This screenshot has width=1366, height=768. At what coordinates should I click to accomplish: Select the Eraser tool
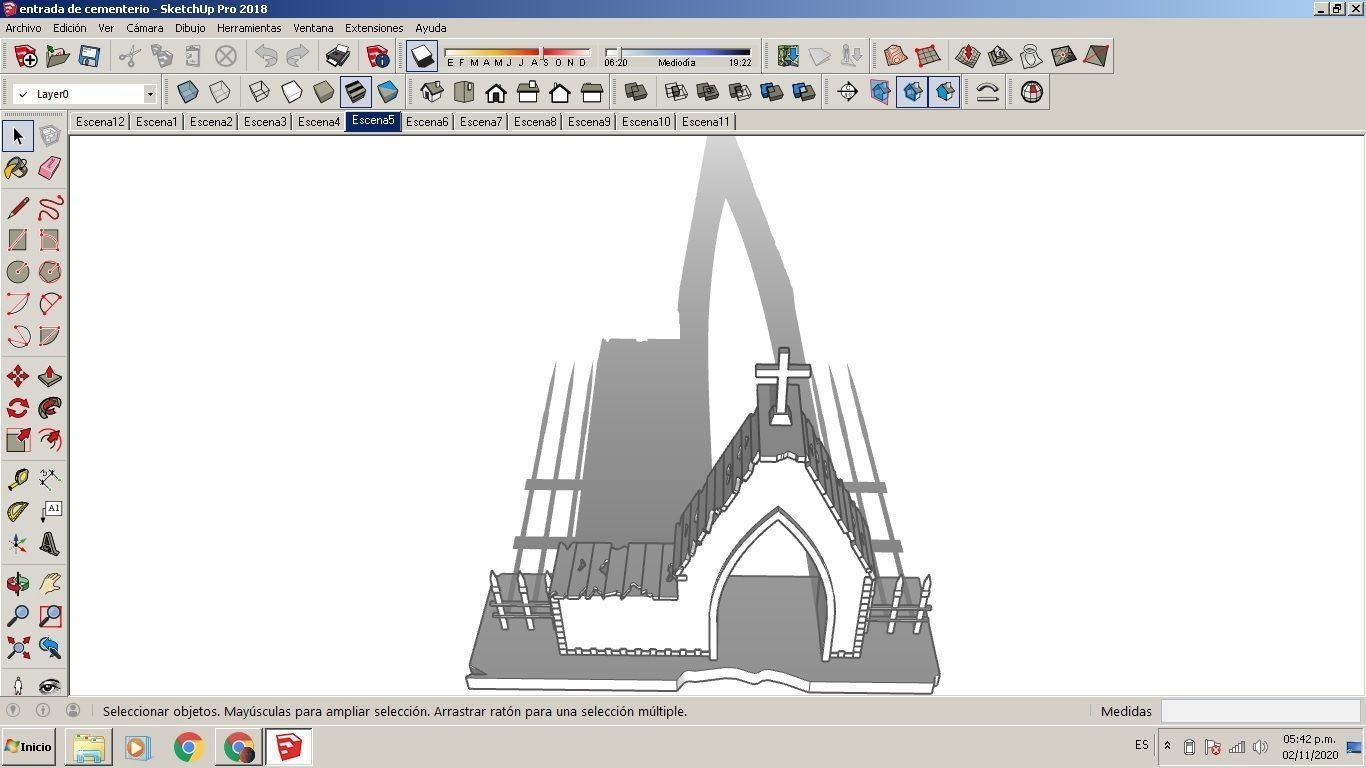coord(49,168)
